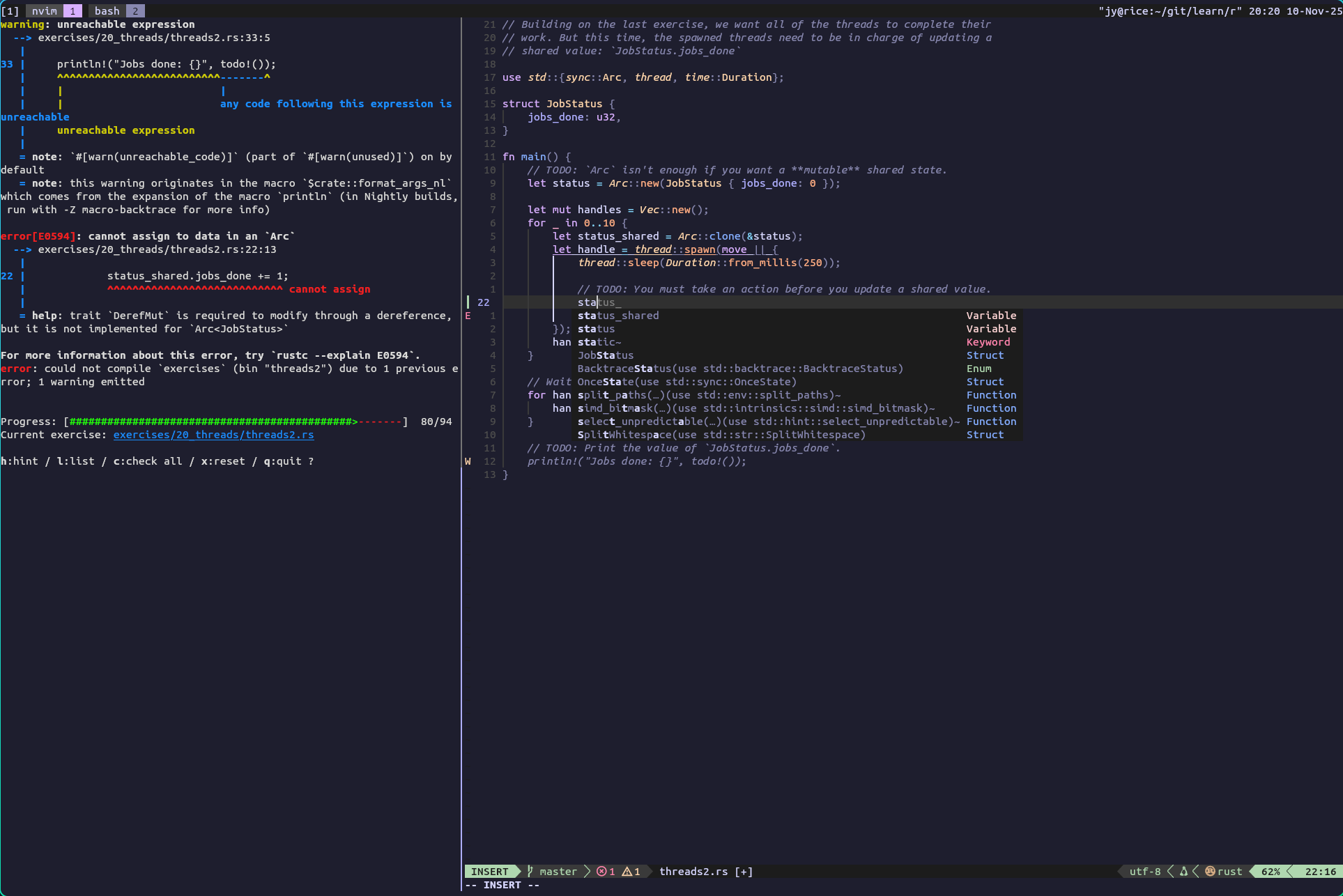Click the W warning sign in gutter

tap(468, 461)
